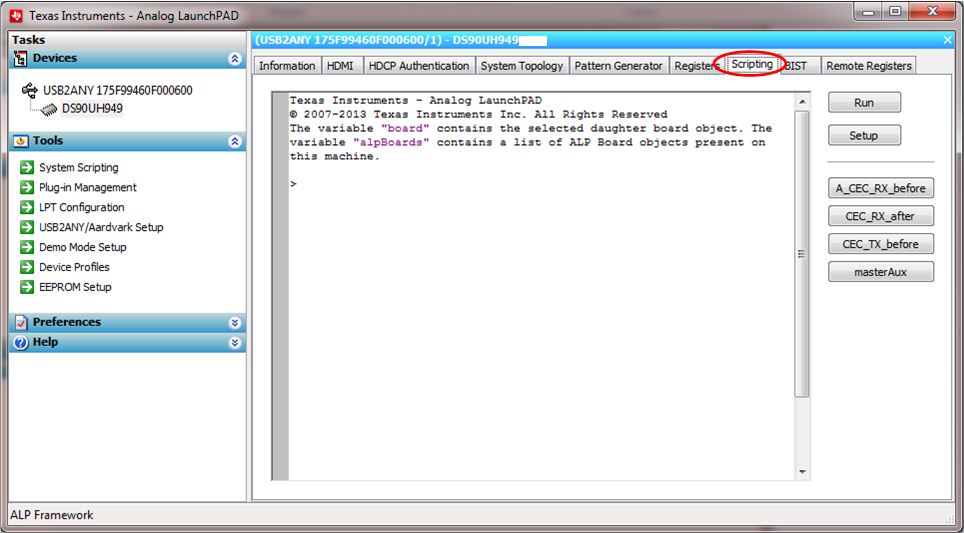Click the green arrow icon beside LPT Configuration

(27, 207)
